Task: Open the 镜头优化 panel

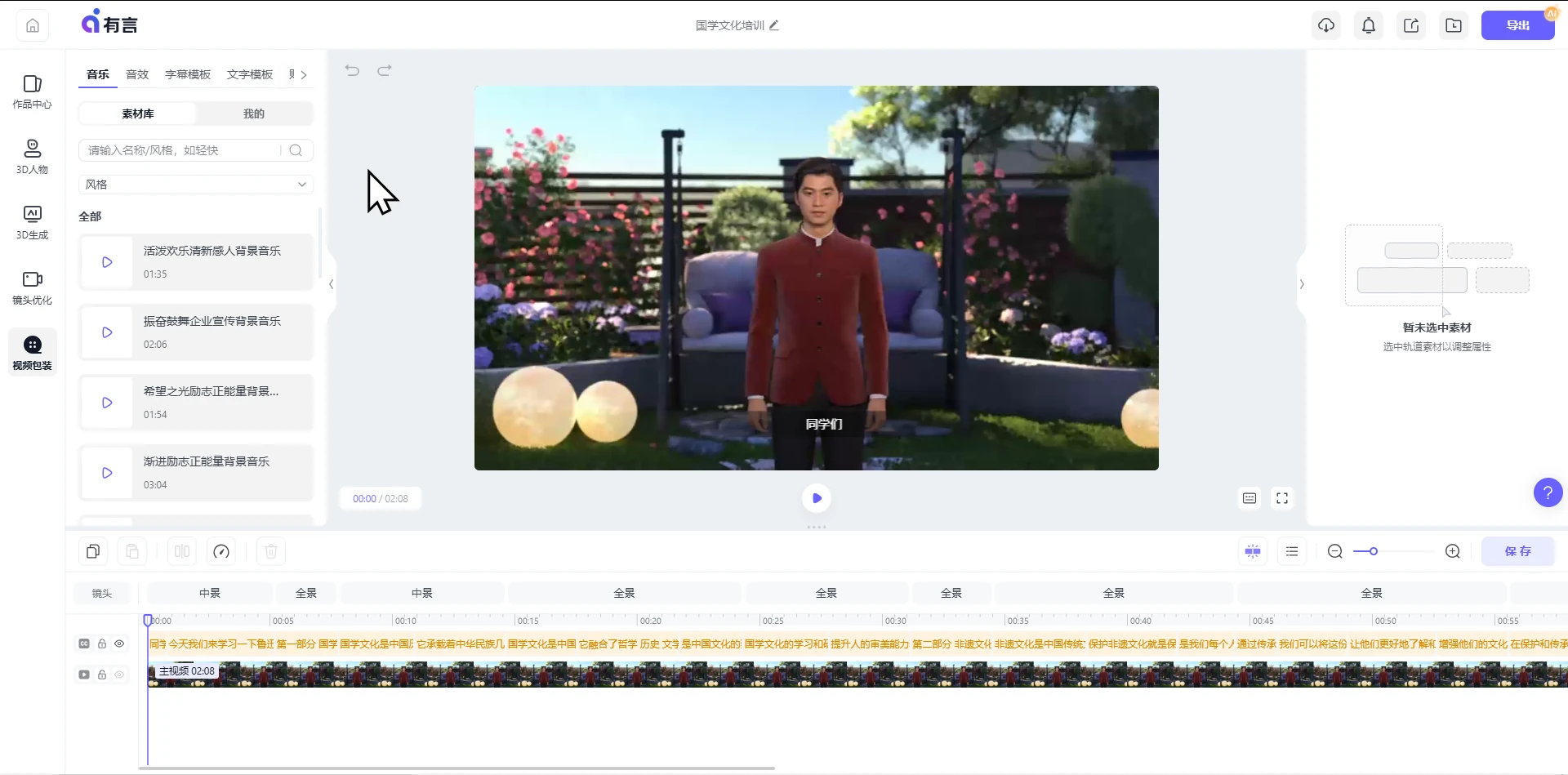Action: (32, 287)
